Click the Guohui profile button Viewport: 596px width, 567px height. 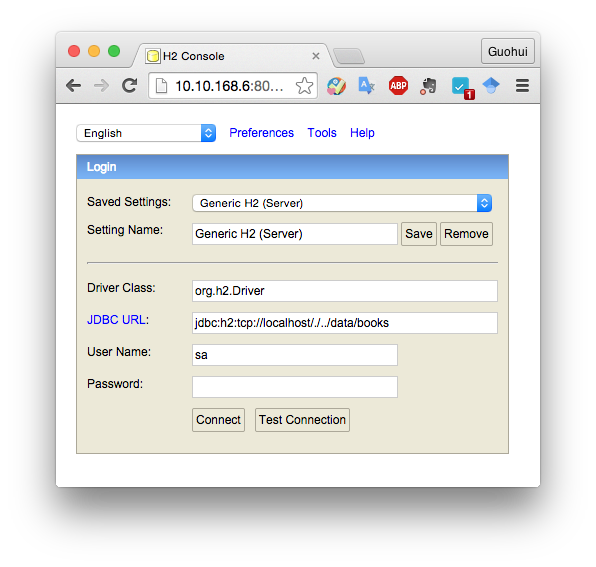coord(508,51)
